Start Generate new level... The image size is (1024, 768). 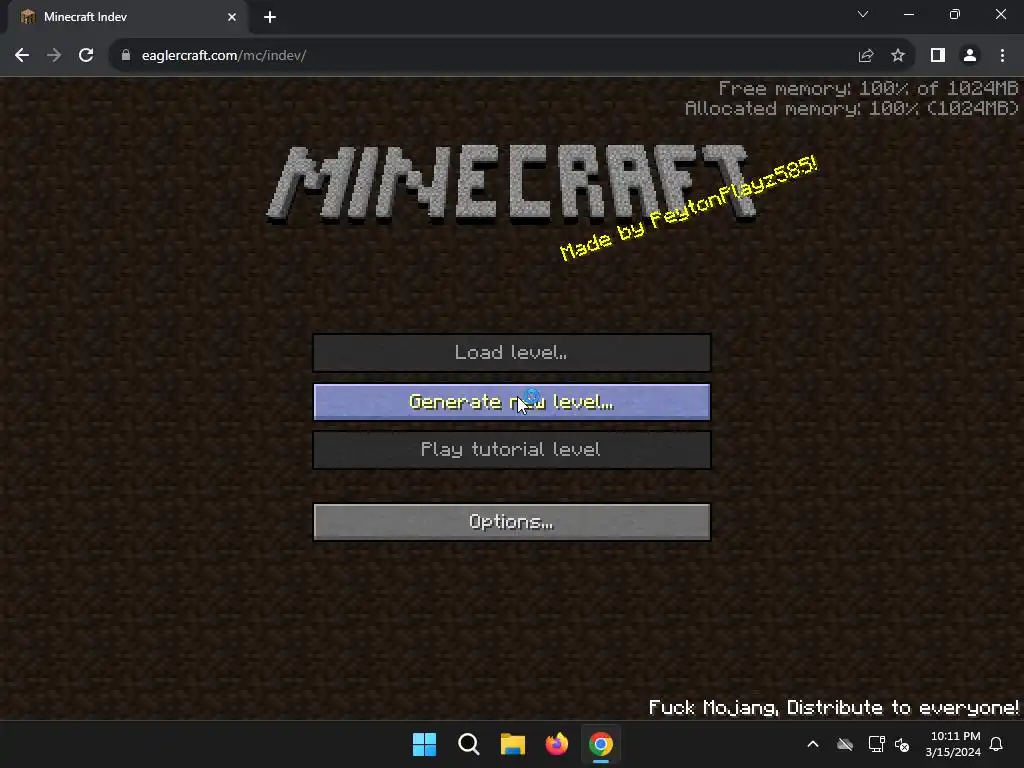coord(511,402)
